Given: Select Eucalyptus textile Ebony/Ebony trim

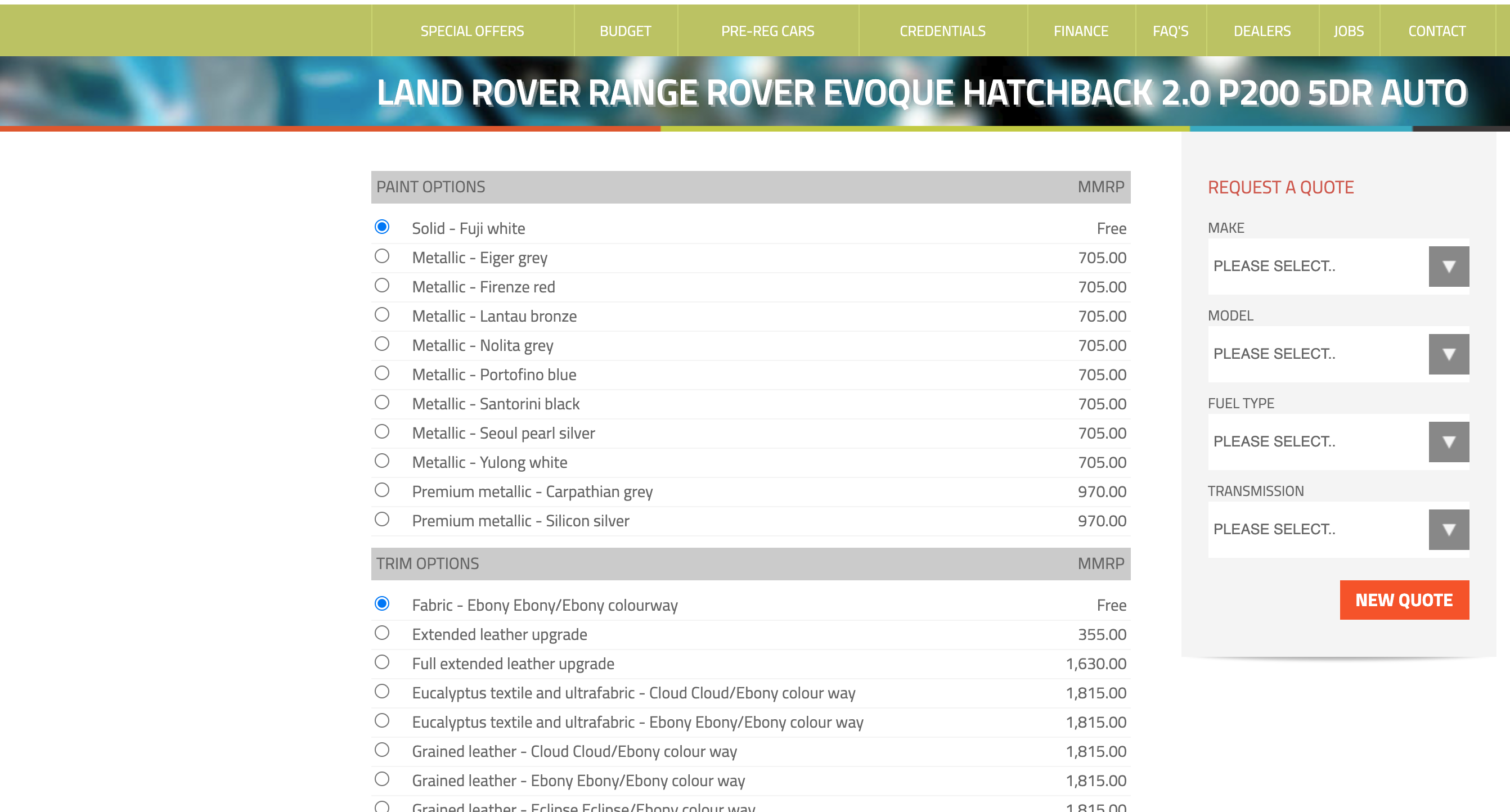Looking at the screenshot, I should click(381, 720).
